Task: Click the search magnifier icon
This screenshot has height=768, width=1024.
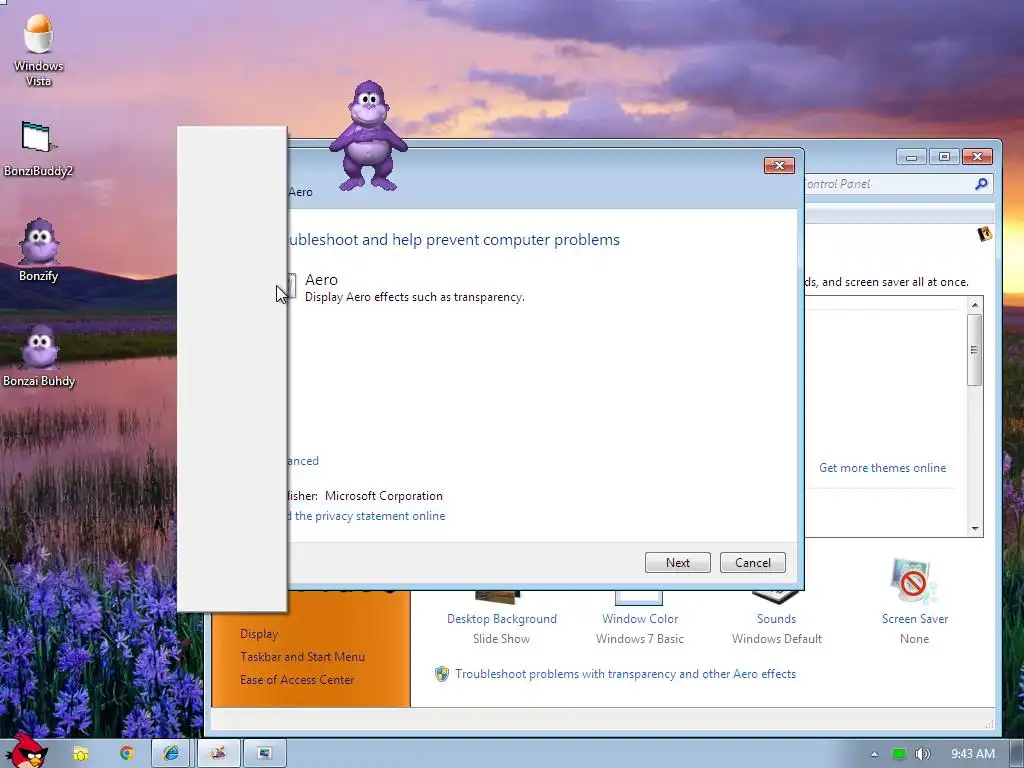Action: click(981, 184)
